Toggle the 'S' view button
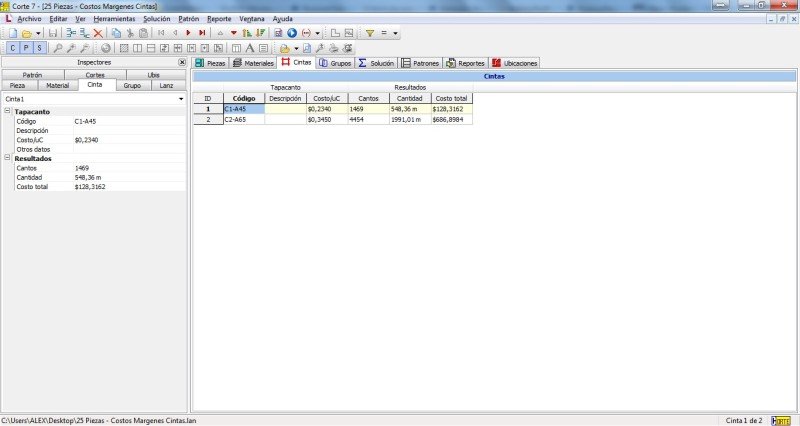 click(x=39, y=47)
